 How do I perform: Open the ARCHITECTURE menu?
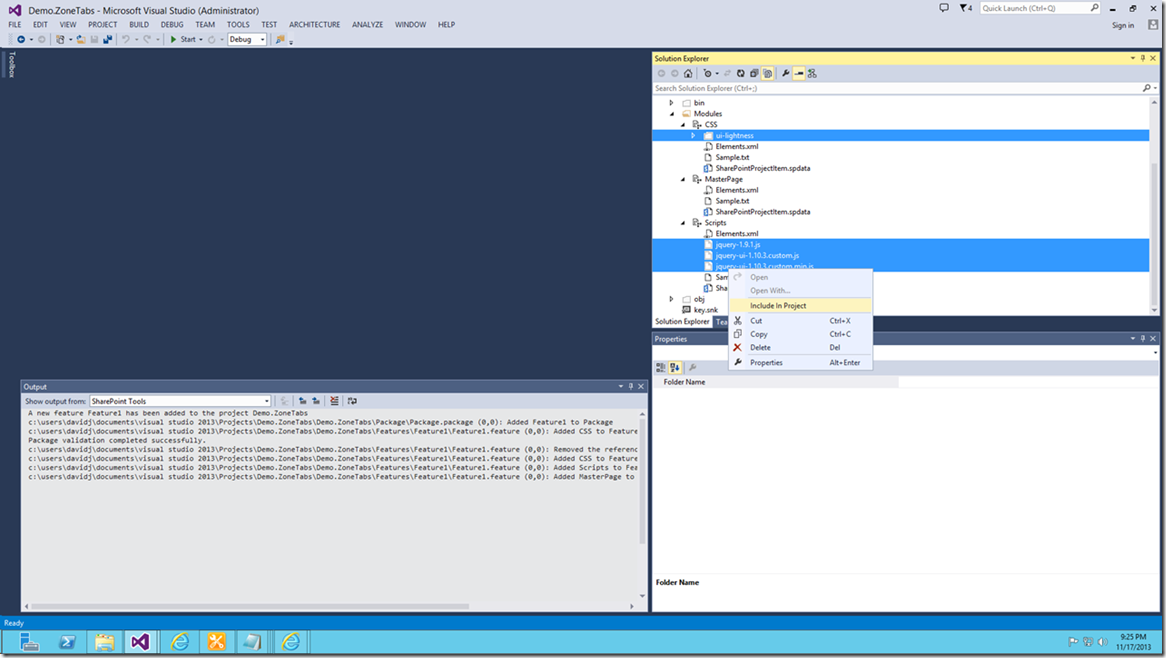[315, 25]
